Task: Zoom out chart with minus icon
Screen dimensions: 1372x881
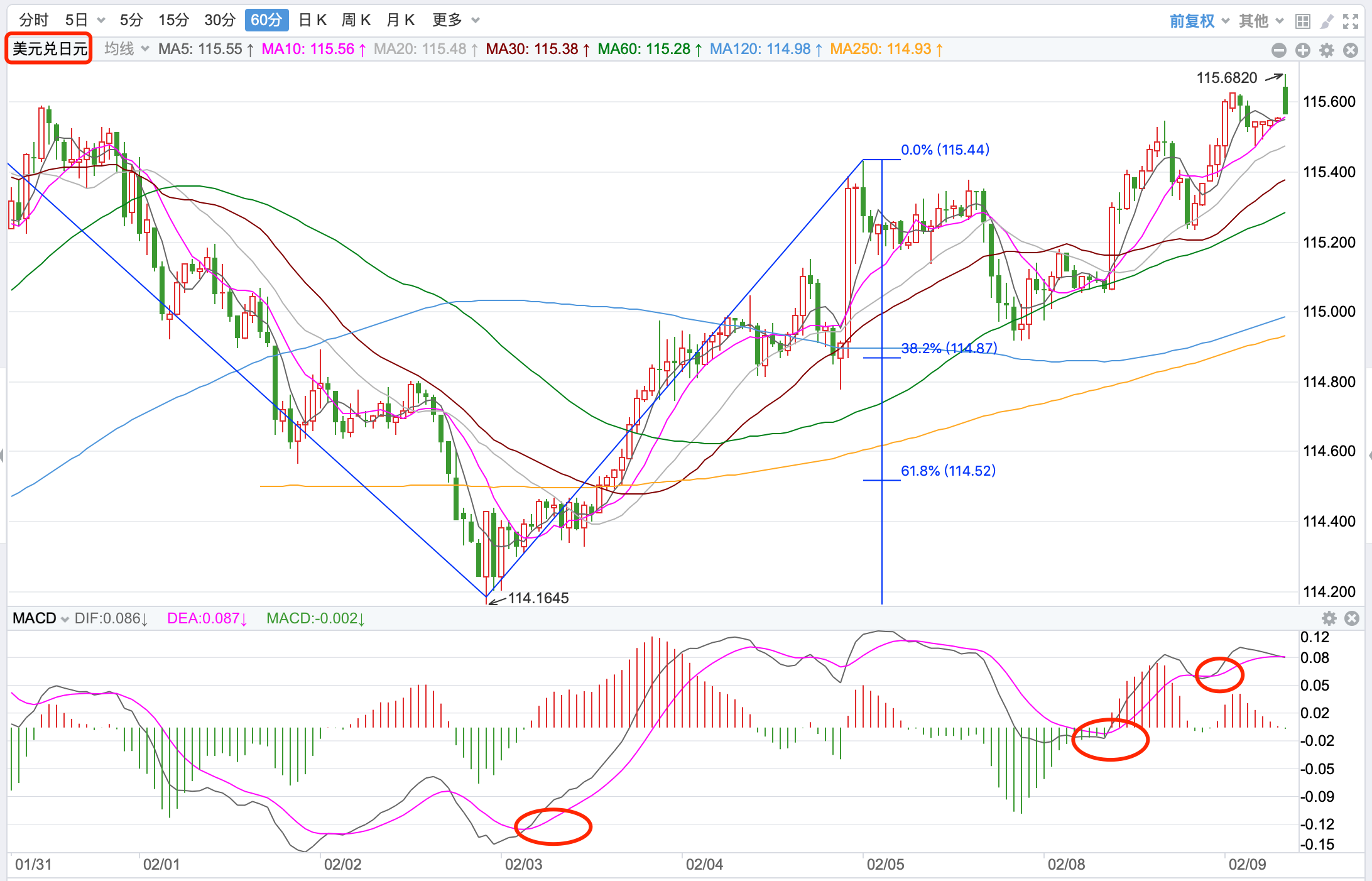Action: [1278, 50]
